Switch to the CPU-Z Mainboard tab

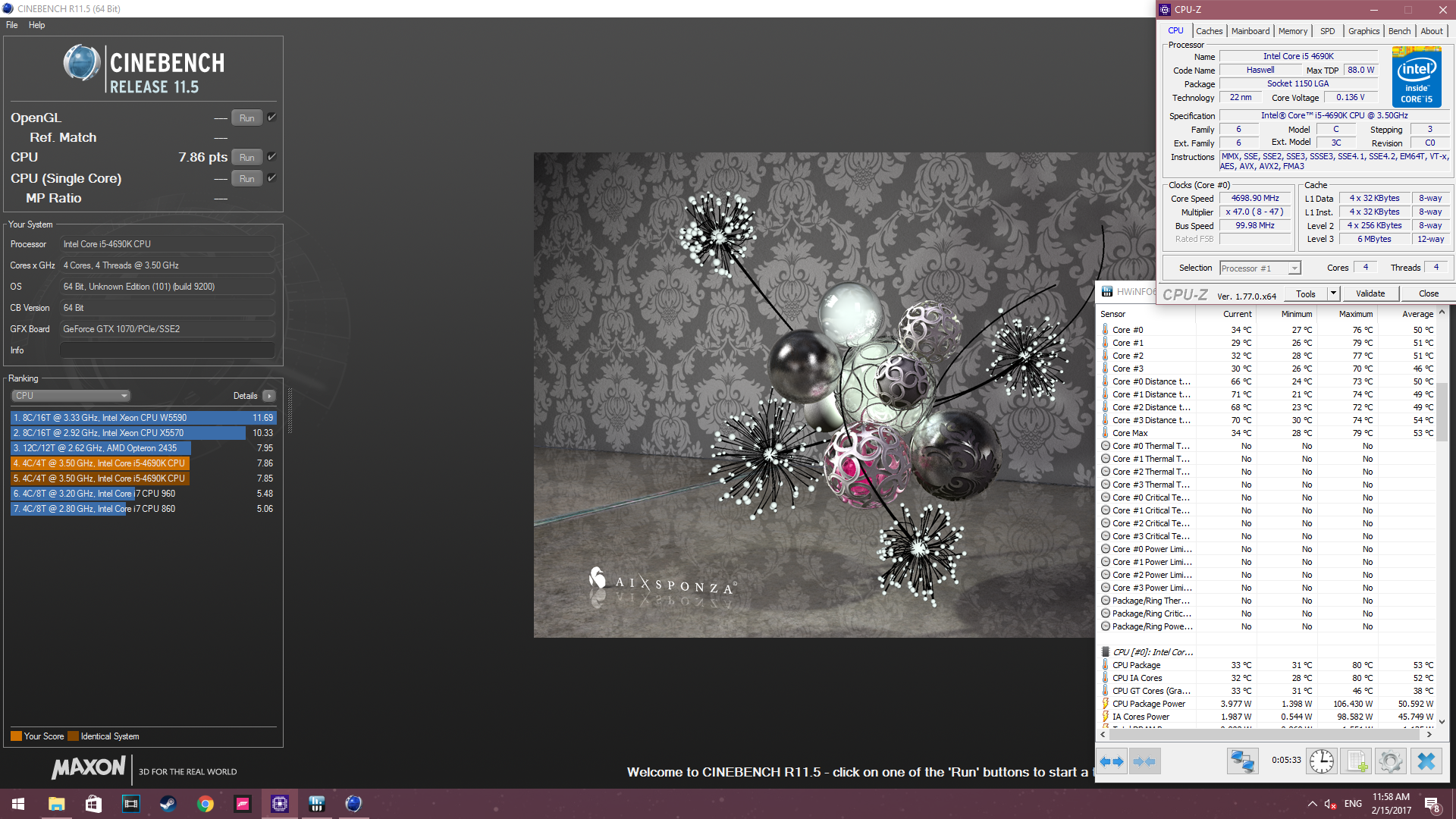(1250, 31)
